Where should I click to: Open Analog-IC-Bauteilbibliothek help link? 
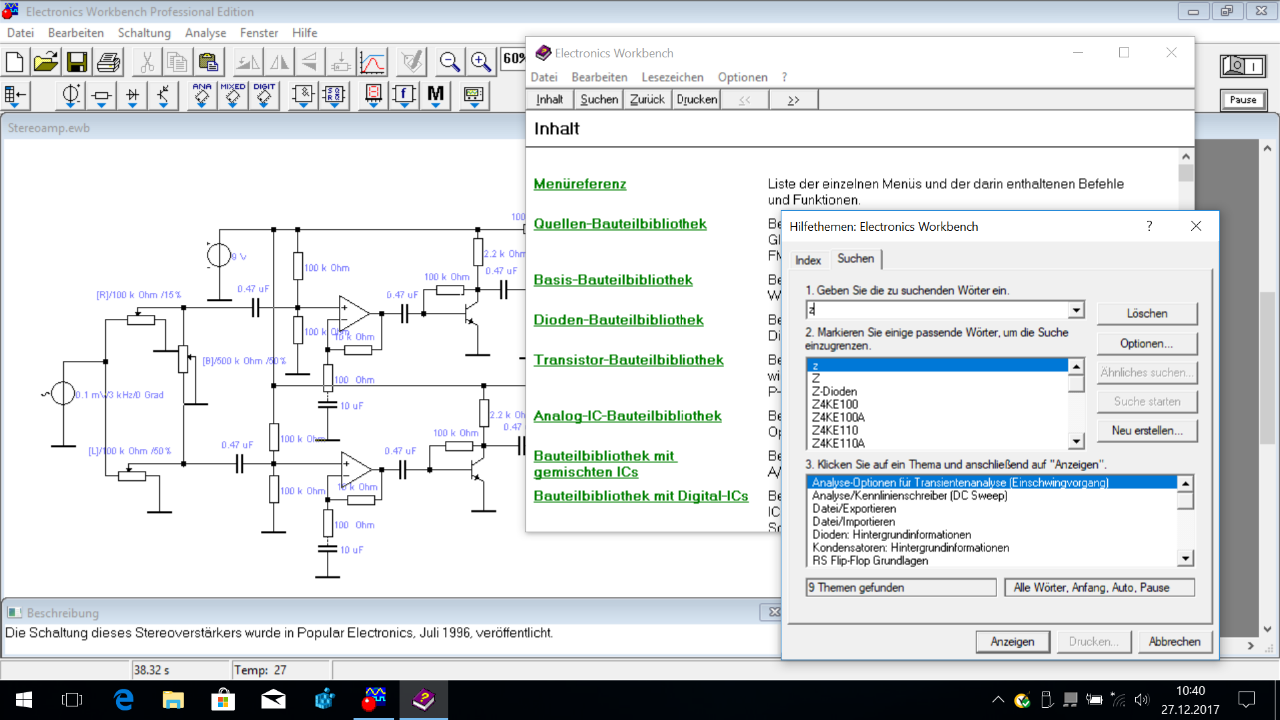pyautogui.click(x=628, y=416)
